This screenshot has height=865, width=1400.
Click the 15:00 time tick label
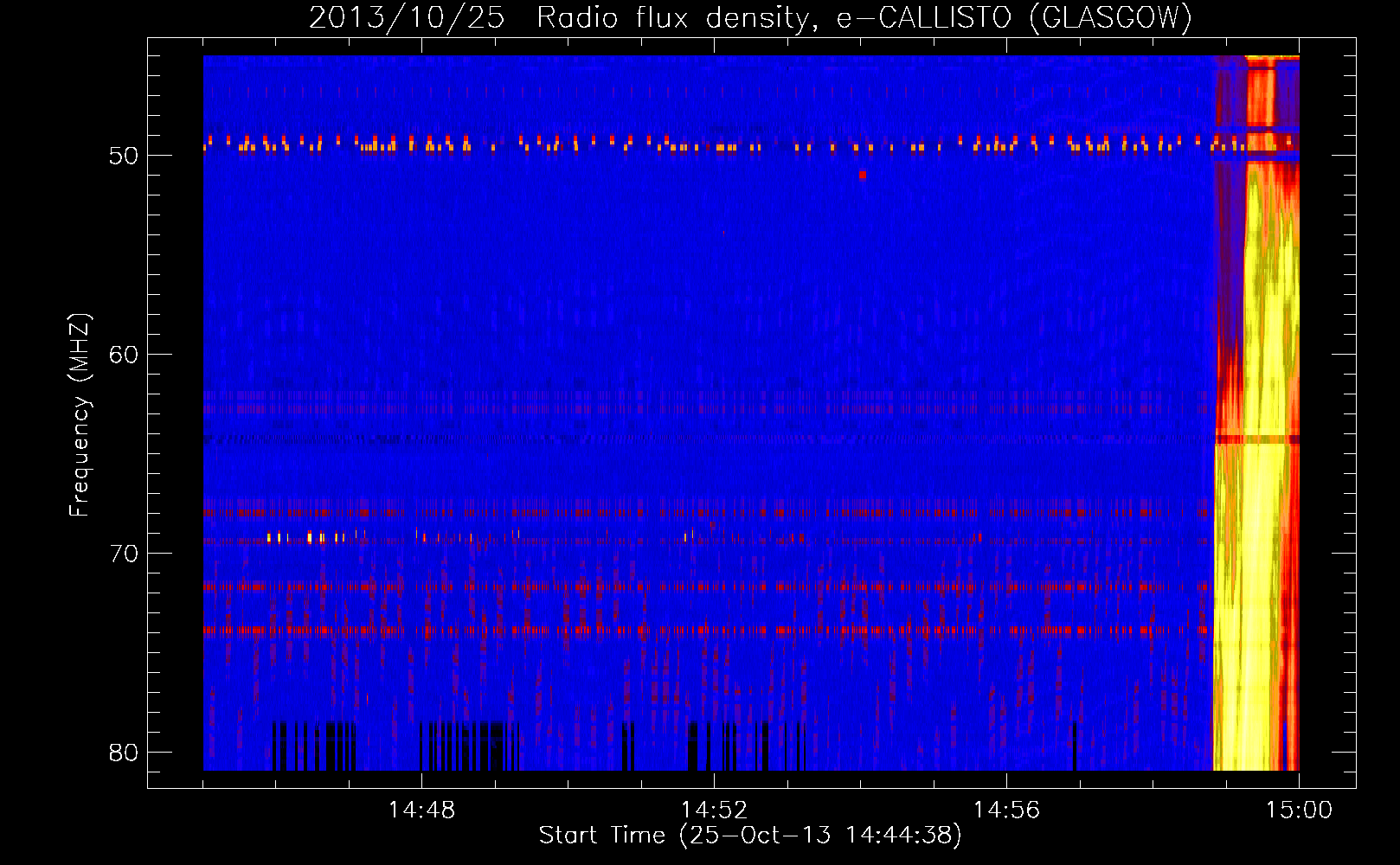(1299, 811)
